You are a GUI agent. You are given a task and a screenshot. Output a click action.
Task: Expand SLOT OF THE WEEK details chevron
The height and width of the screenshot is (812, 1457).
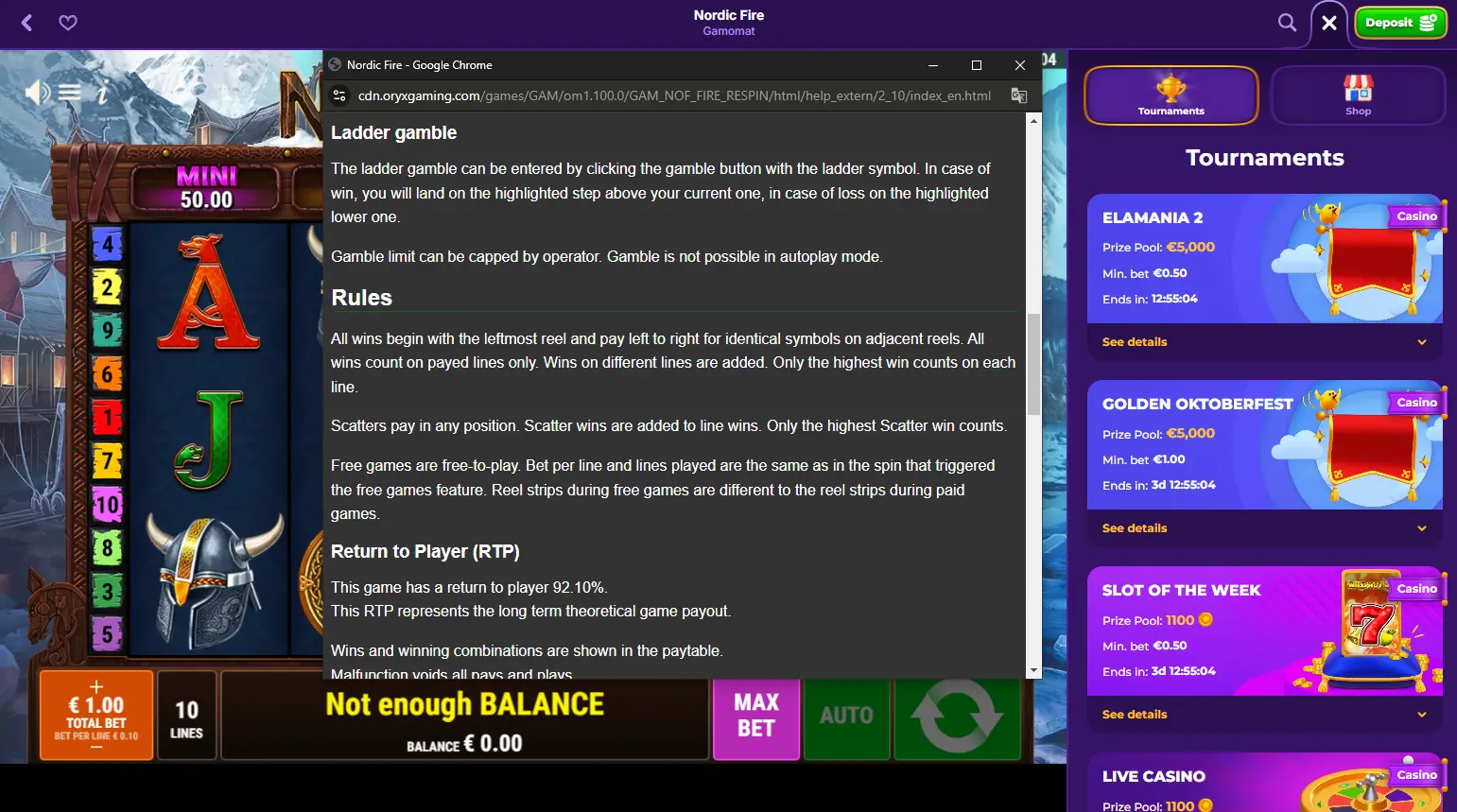point(1421,715)
